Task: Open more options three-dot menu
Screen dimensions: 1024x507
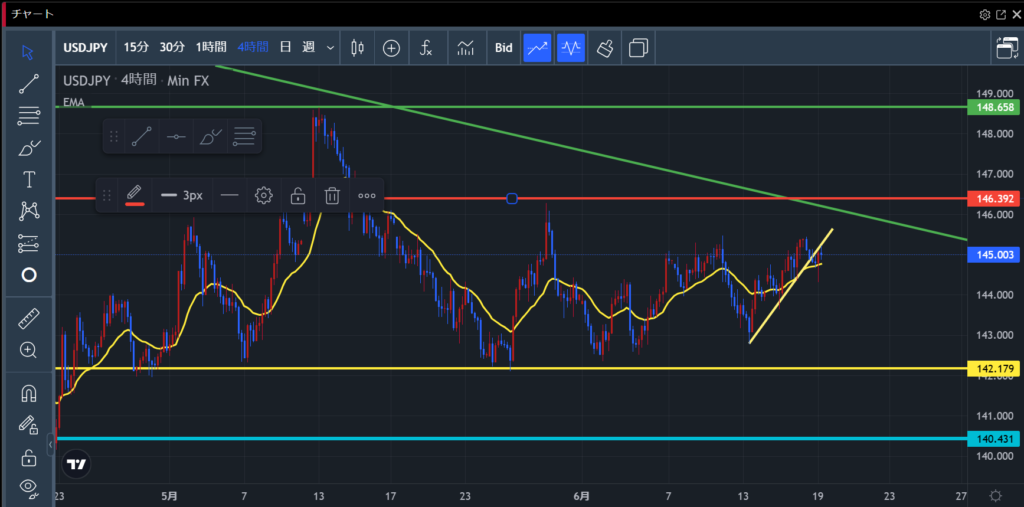Action: click(x=367, y=195)
